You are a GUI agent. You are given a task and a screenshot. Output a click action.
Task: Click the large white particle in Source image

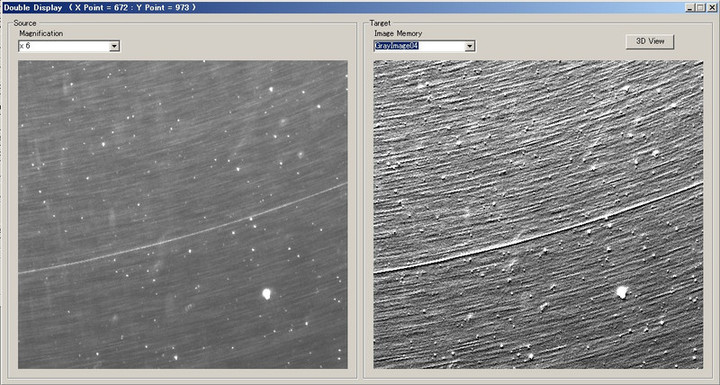pos(266,294)
